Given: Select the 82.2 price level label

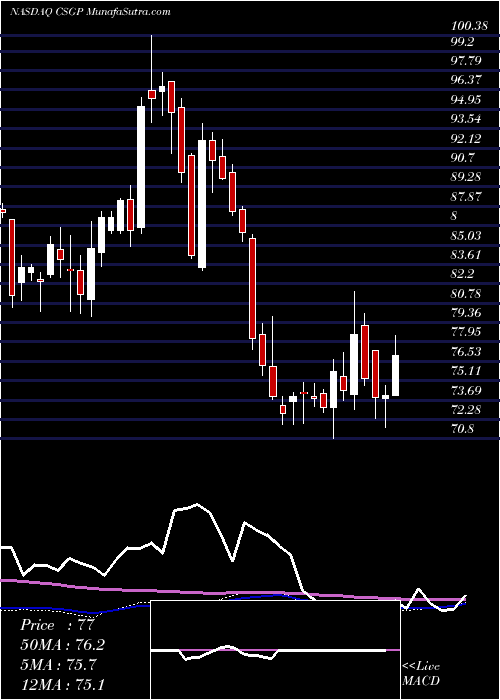Looking at the screenshot, I should point(463,274).
